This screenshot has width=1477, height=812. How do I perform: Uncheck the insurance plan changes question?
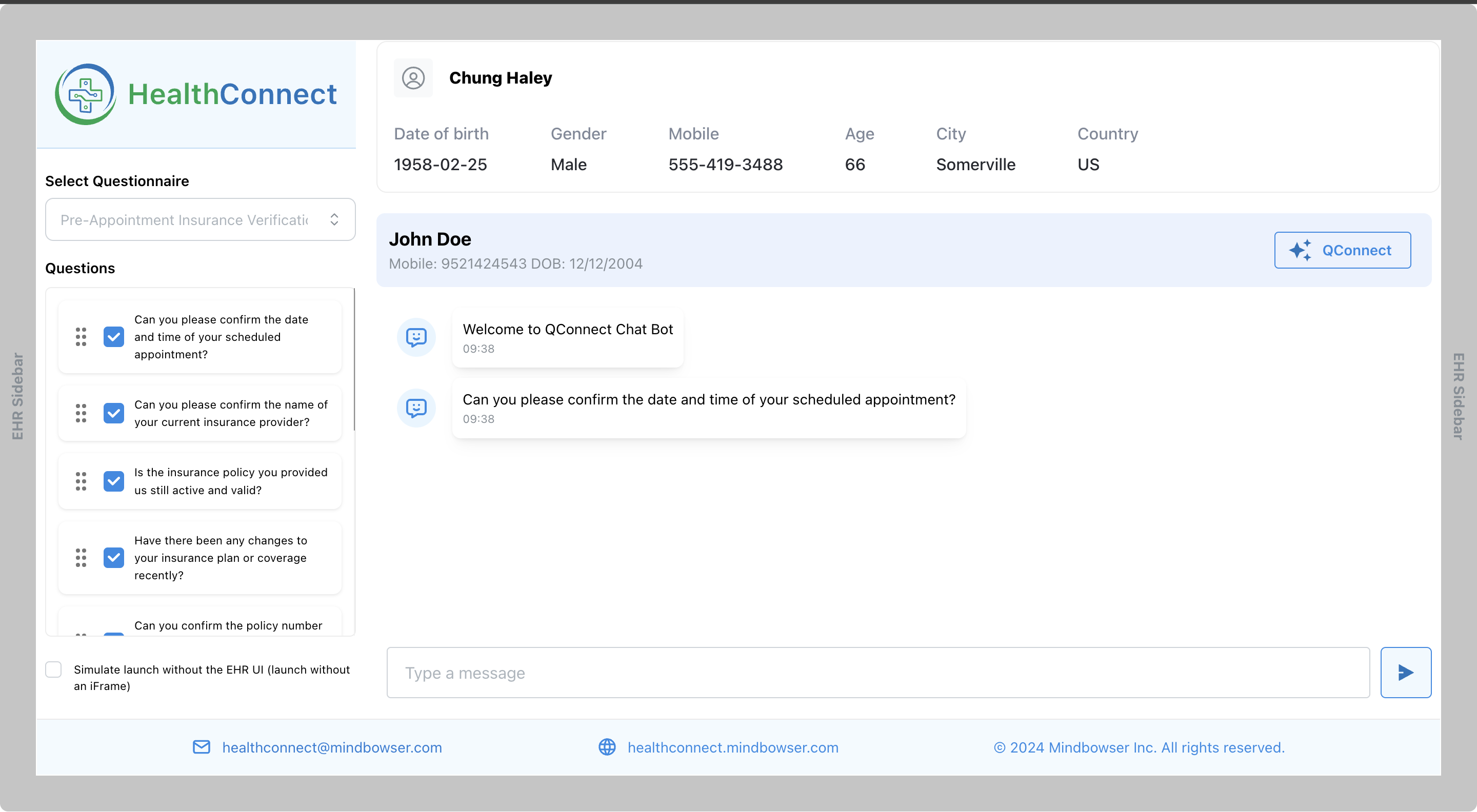pyautogui.click(x=113, y=558)
